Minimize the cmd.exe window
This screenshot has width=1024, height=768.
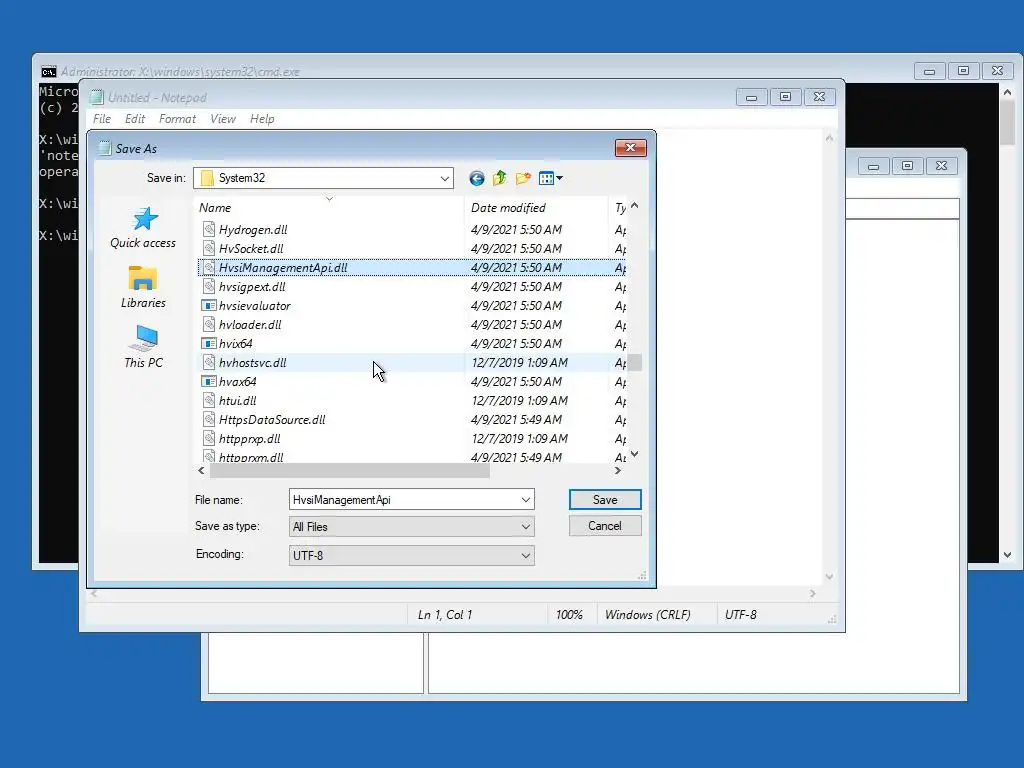pyautogui.click(x=929, y=71)
